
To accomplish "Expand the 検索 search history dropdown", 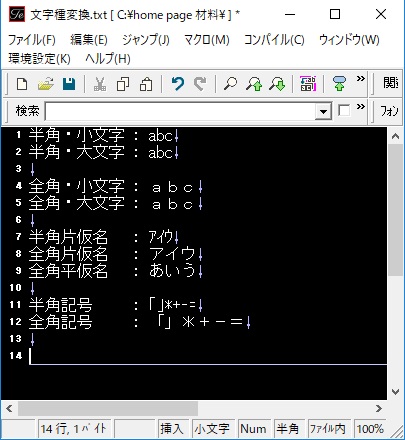I will [x=323, y=111].
